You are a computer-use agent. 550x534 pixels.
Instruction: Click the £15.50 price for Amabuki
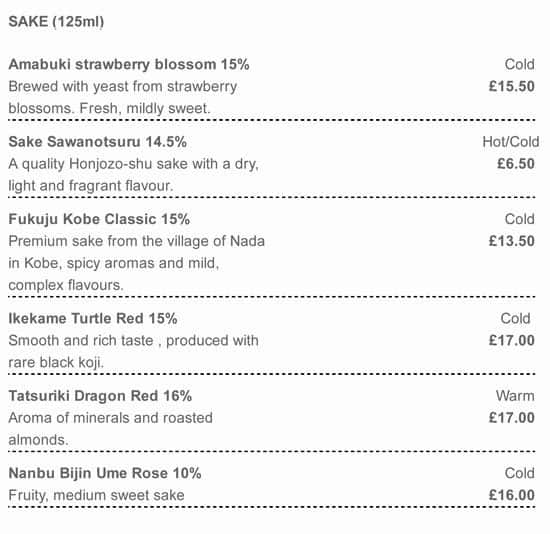click(x=512, y=86)
